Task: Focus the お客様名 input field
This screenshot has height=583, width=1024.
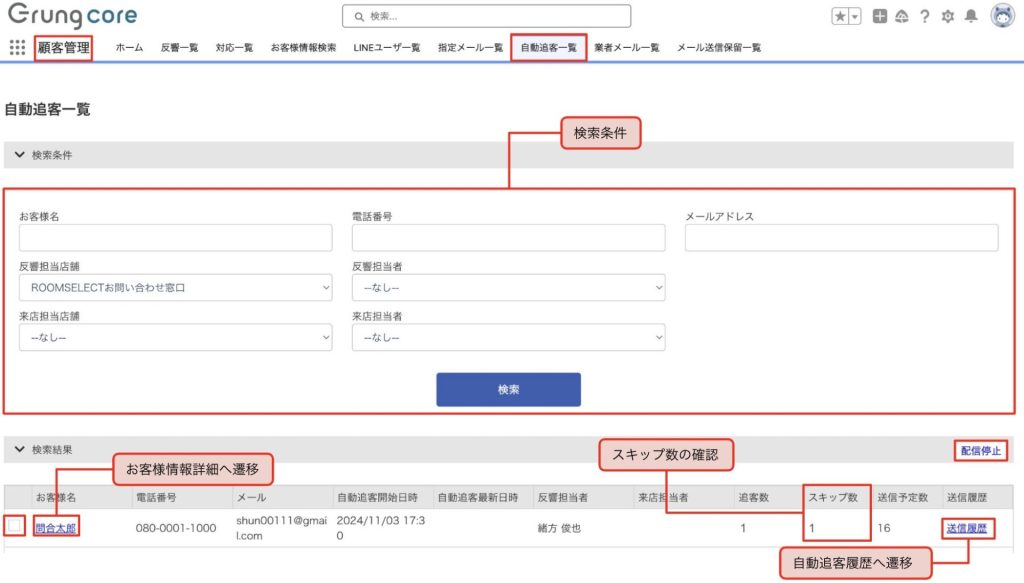Action: (175, 238)
